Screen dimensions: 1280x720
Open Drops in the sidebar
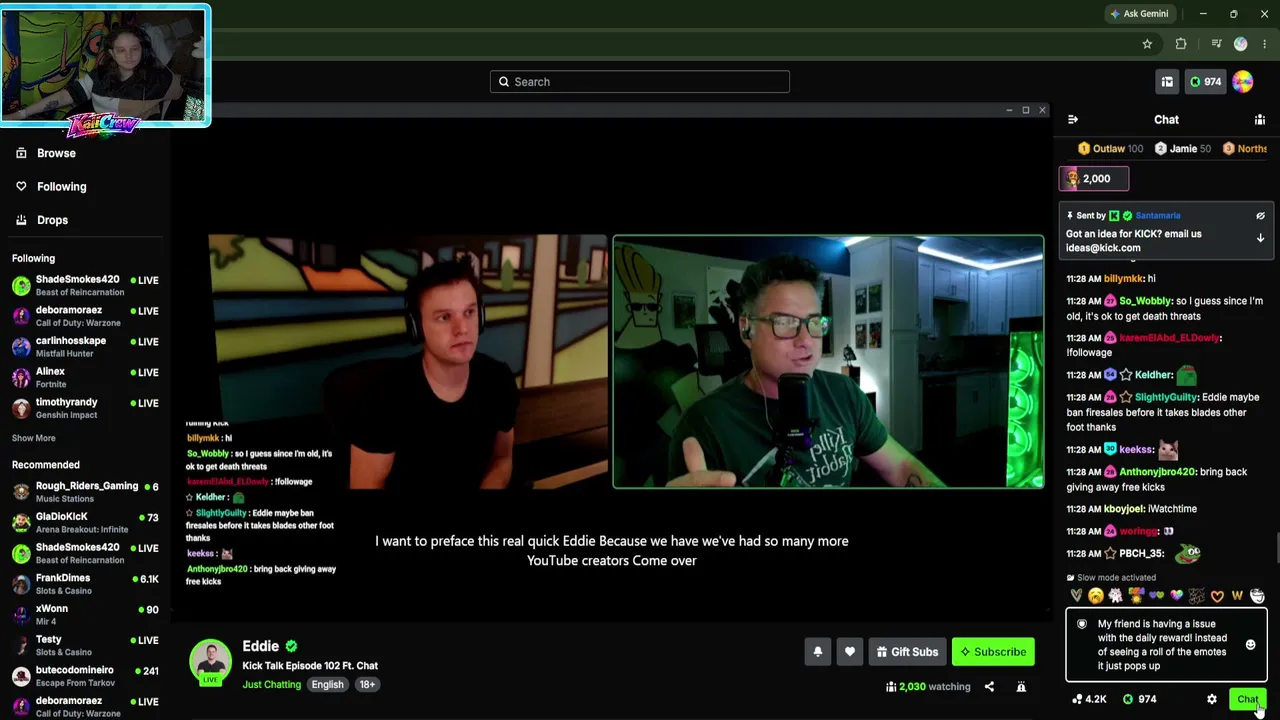pyautogui.click(x=52, y=220)
